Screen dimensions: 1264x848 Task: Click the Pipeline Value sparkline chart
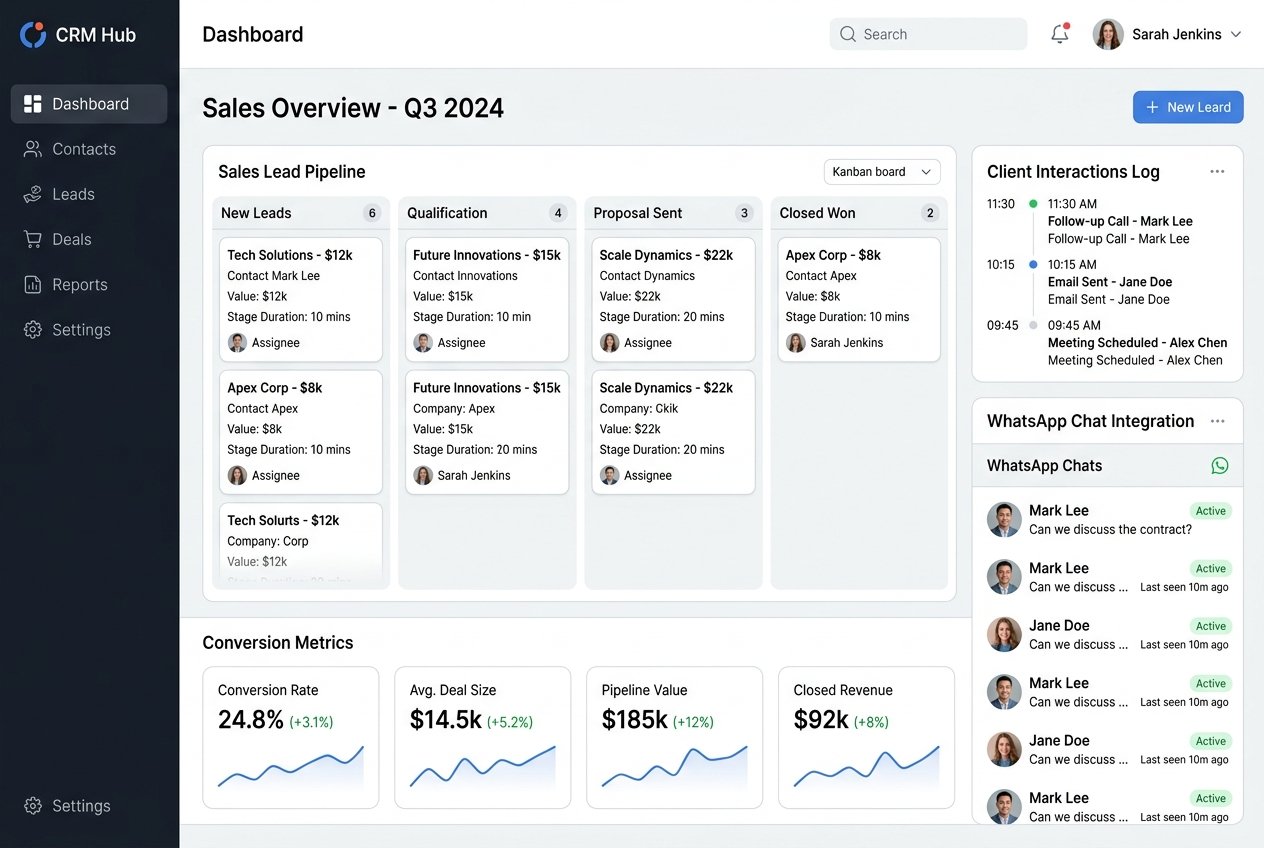click(x=674, y=768)
